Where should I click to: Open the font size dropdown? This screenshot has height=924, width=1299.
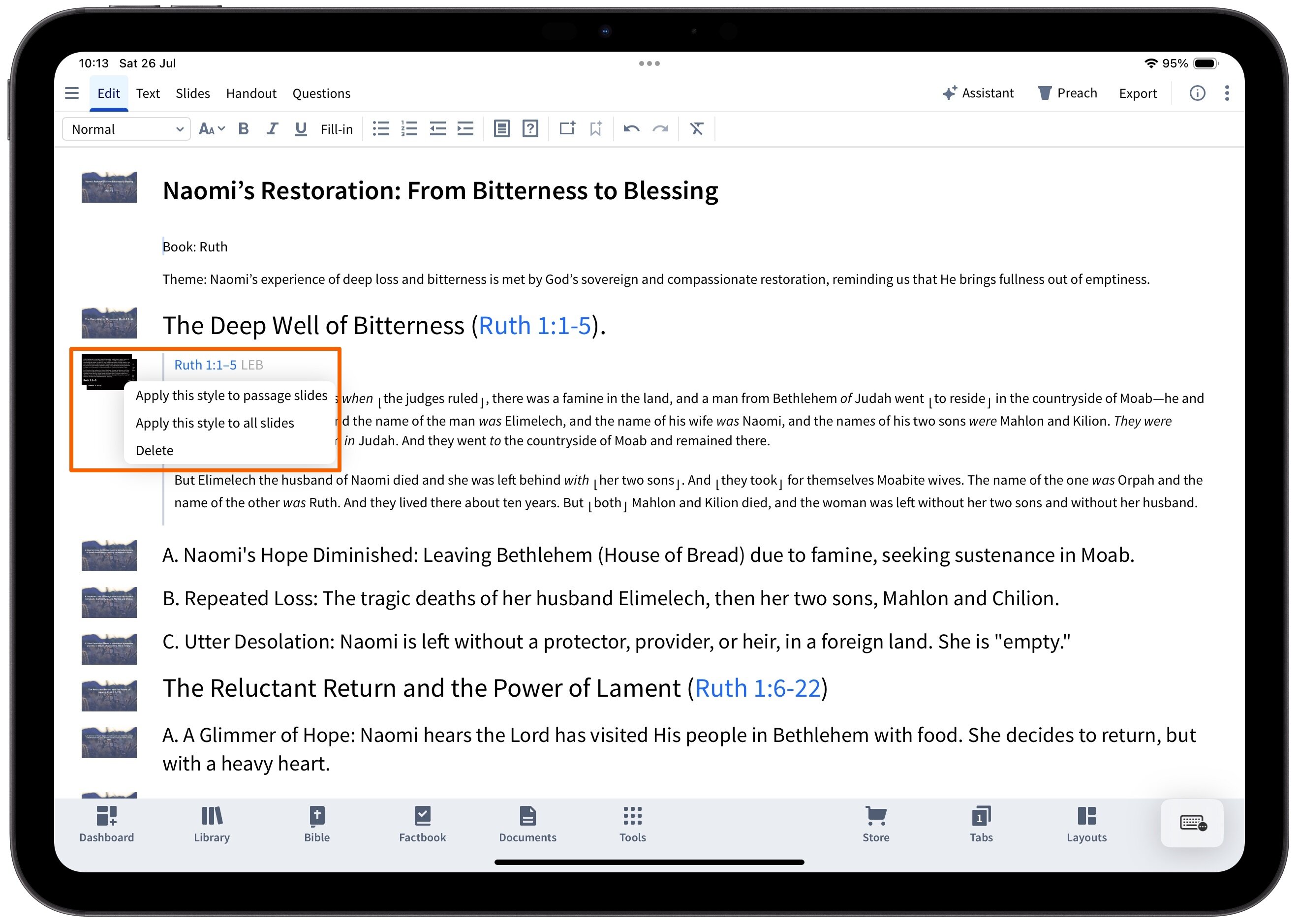(212, 129)
